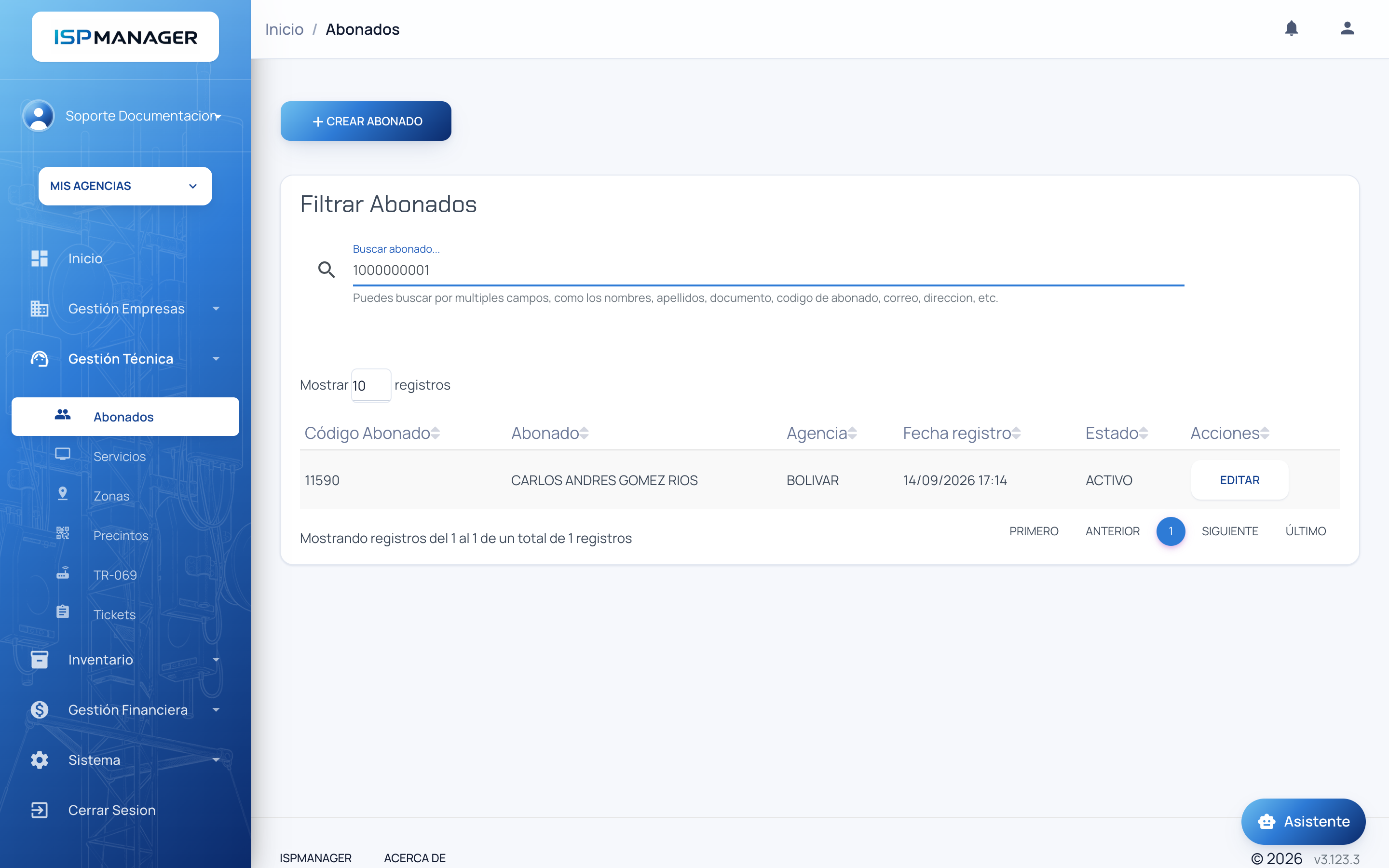The image size is (1389, 868).
Task: Sort by Fecha registro column
Action: (x=961, y=433)
